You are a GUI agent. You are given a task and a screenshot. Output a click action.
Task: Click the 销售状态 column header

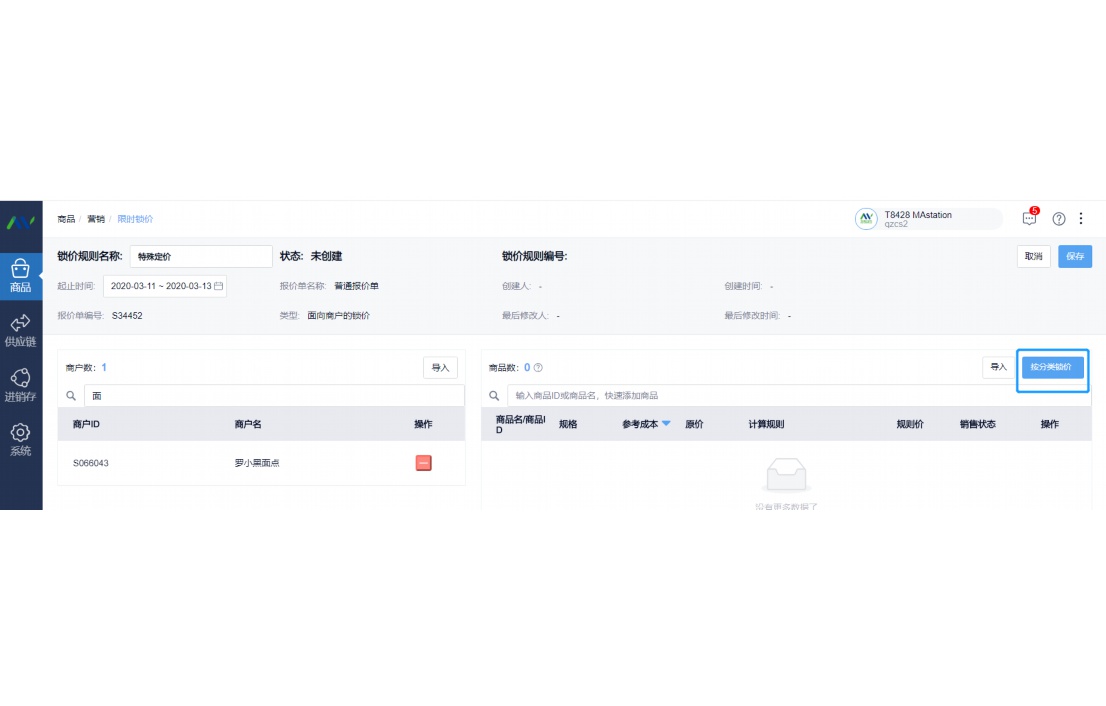click(x=978, y=424)
